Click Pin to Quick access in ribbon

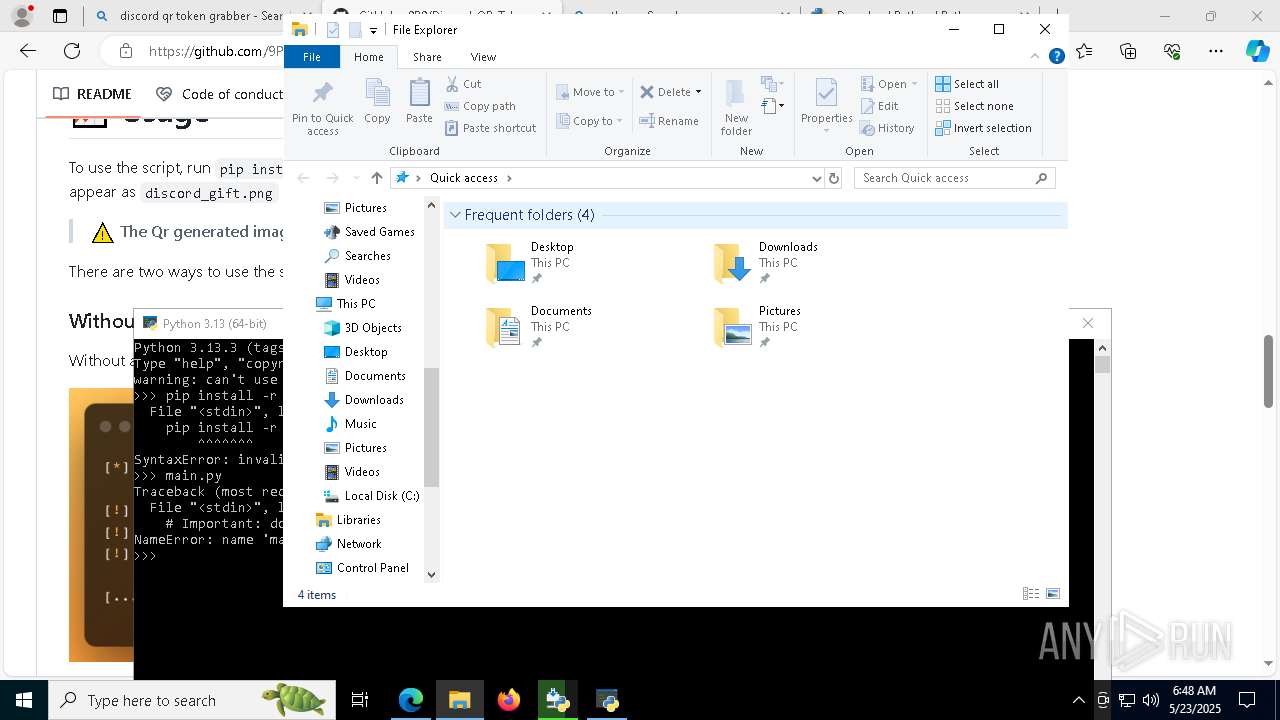(x=322, y=107)
